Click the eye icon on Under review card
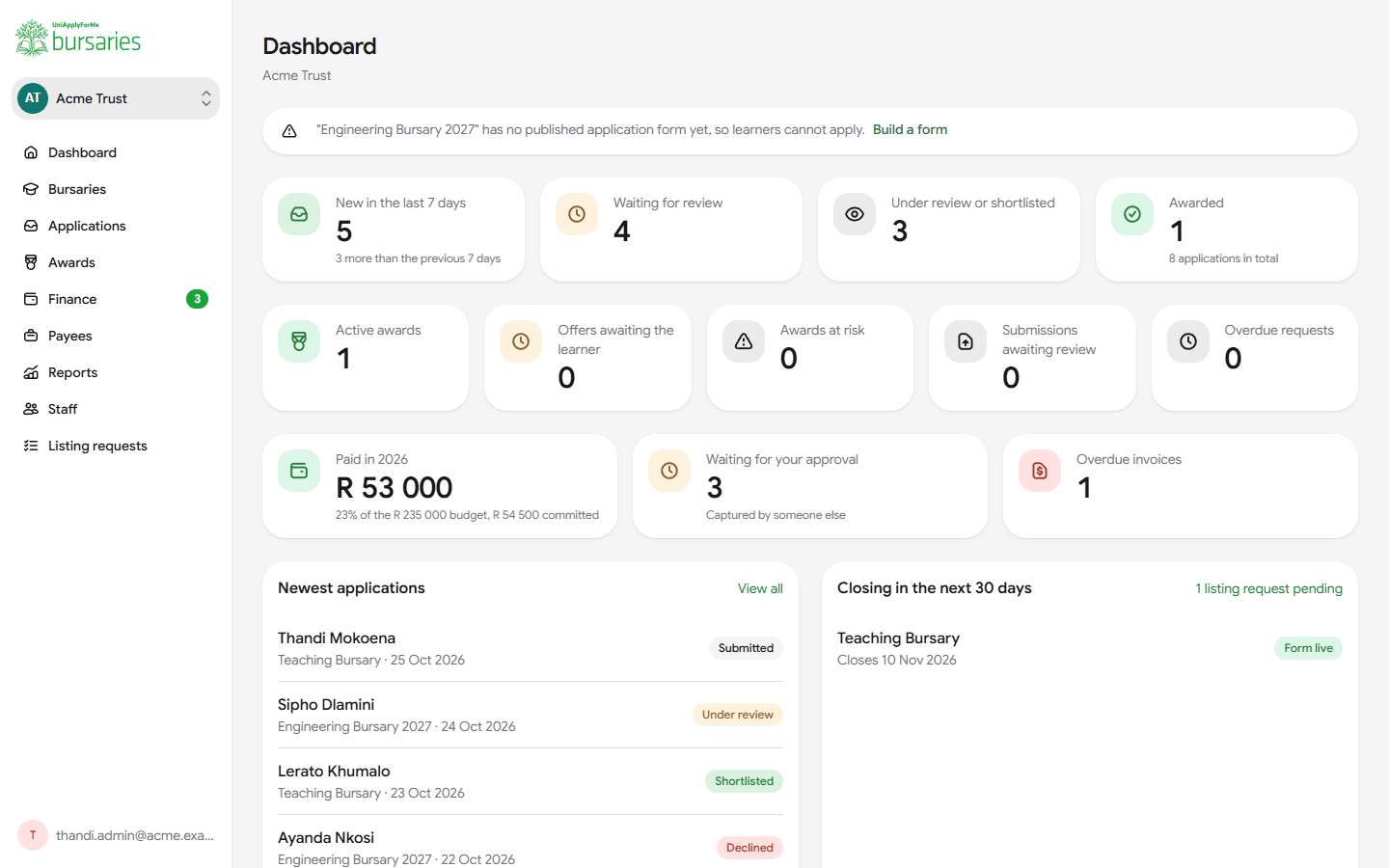1389x868 pixels. (x=855, y=214)
